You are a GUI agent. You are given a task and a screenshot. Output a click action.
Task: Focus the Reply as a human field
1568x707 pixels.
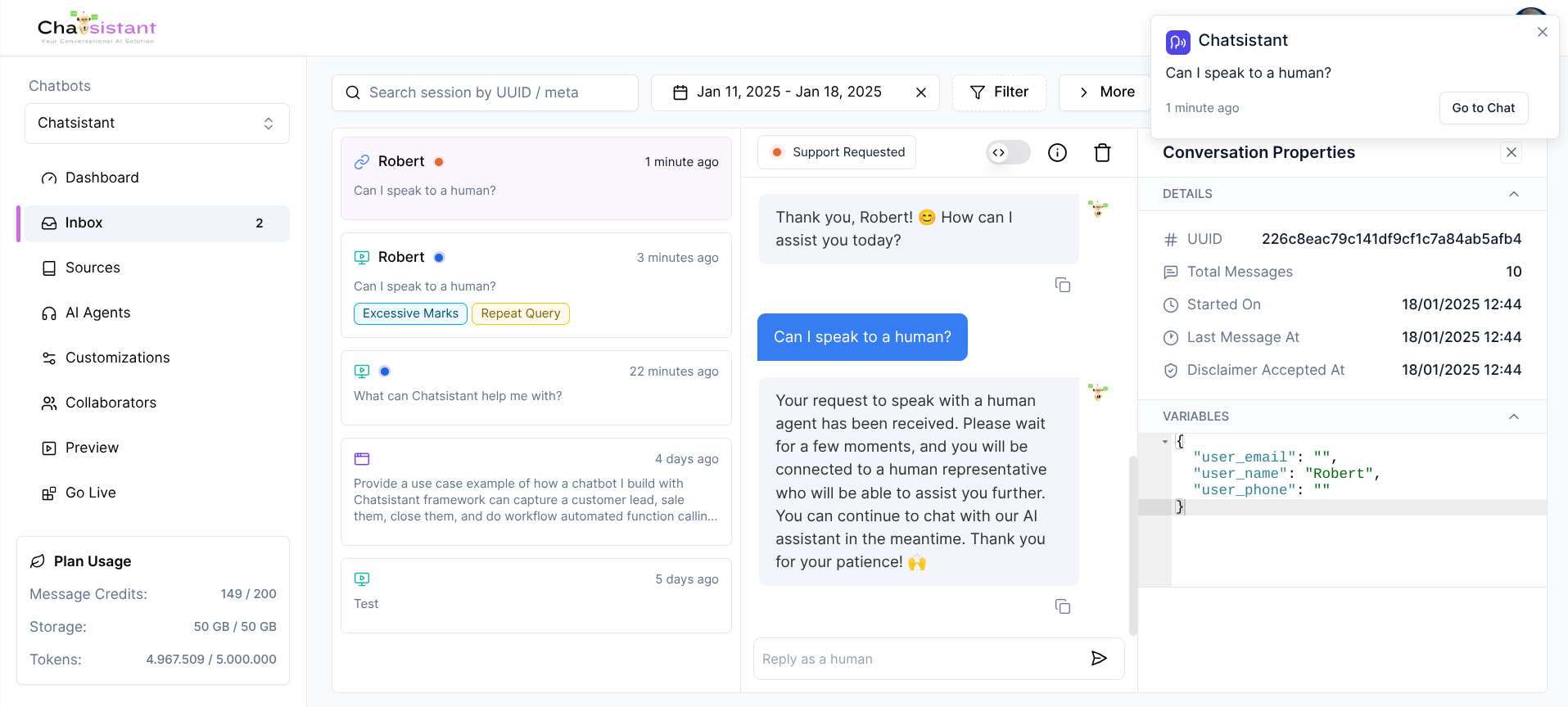pyautogui.click(x=919, y=659)
